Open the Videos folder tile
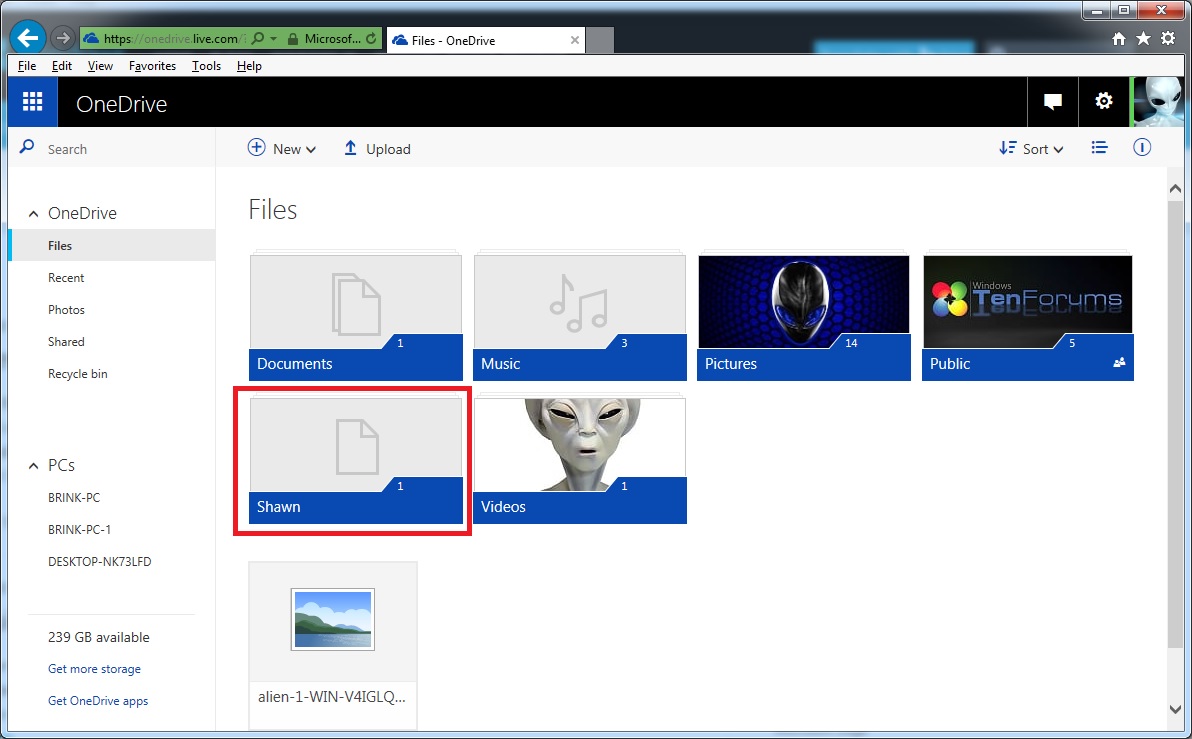Viewport: 1192px width, 739px height. [579, 458]
